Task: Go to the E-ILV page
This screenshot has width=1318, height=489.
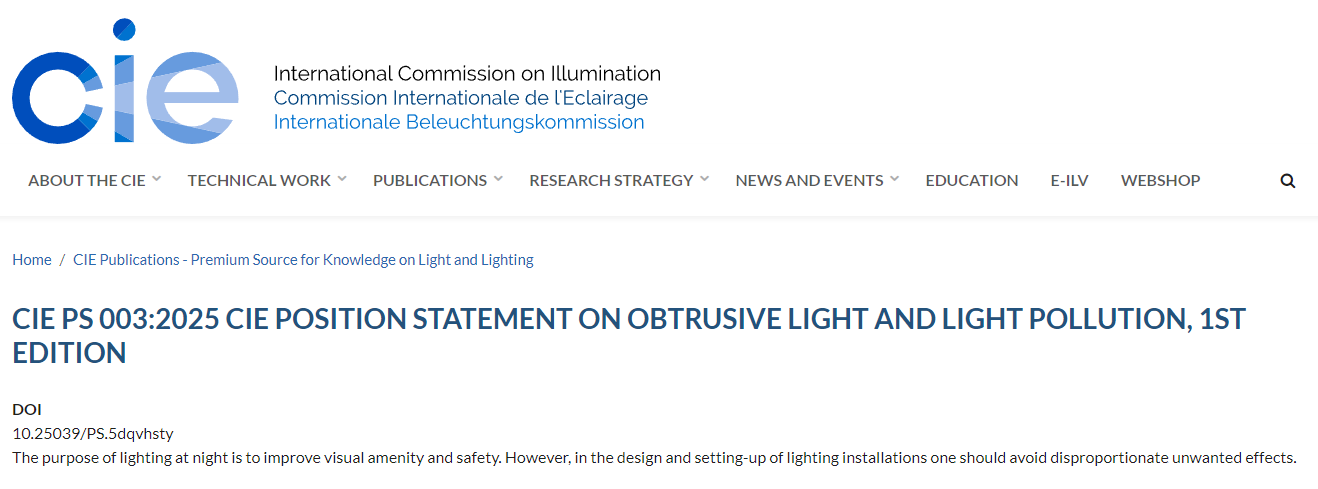Action: (x=1069, y=181)
